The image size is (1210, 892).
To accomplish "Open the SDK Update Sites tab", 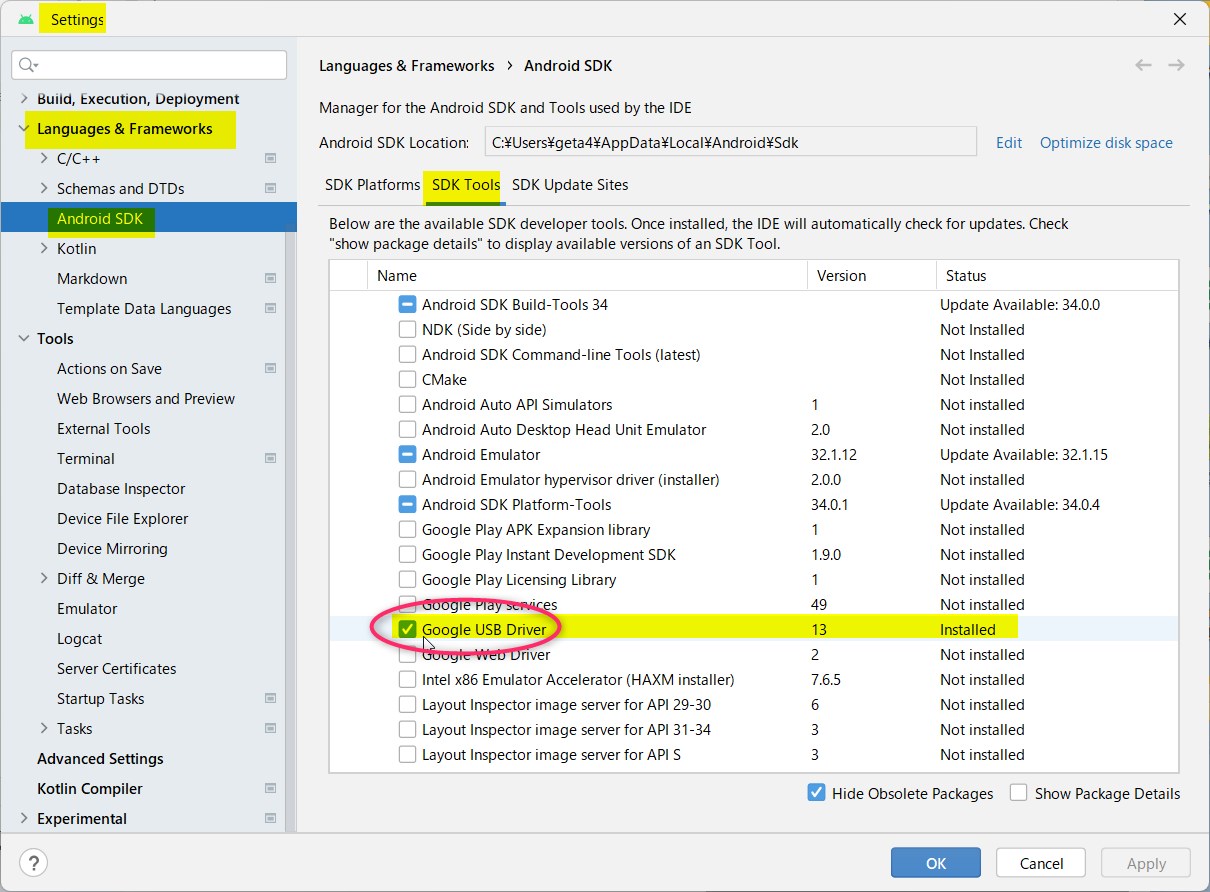I will coord(569,185).
